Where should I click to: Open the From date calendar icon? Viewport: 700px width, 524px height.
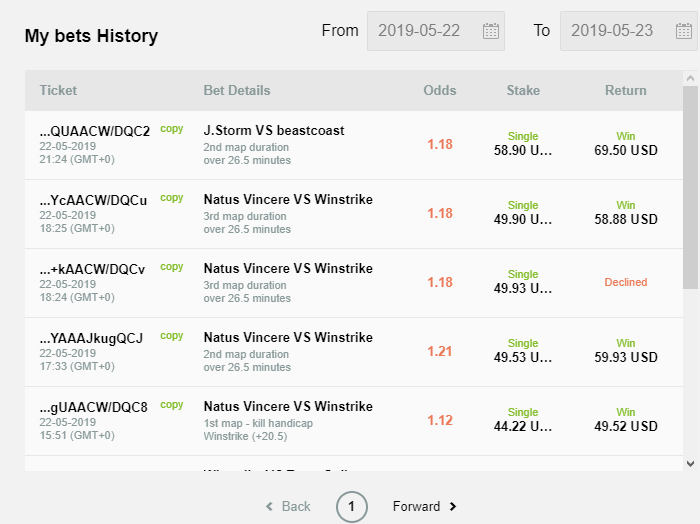491,31
